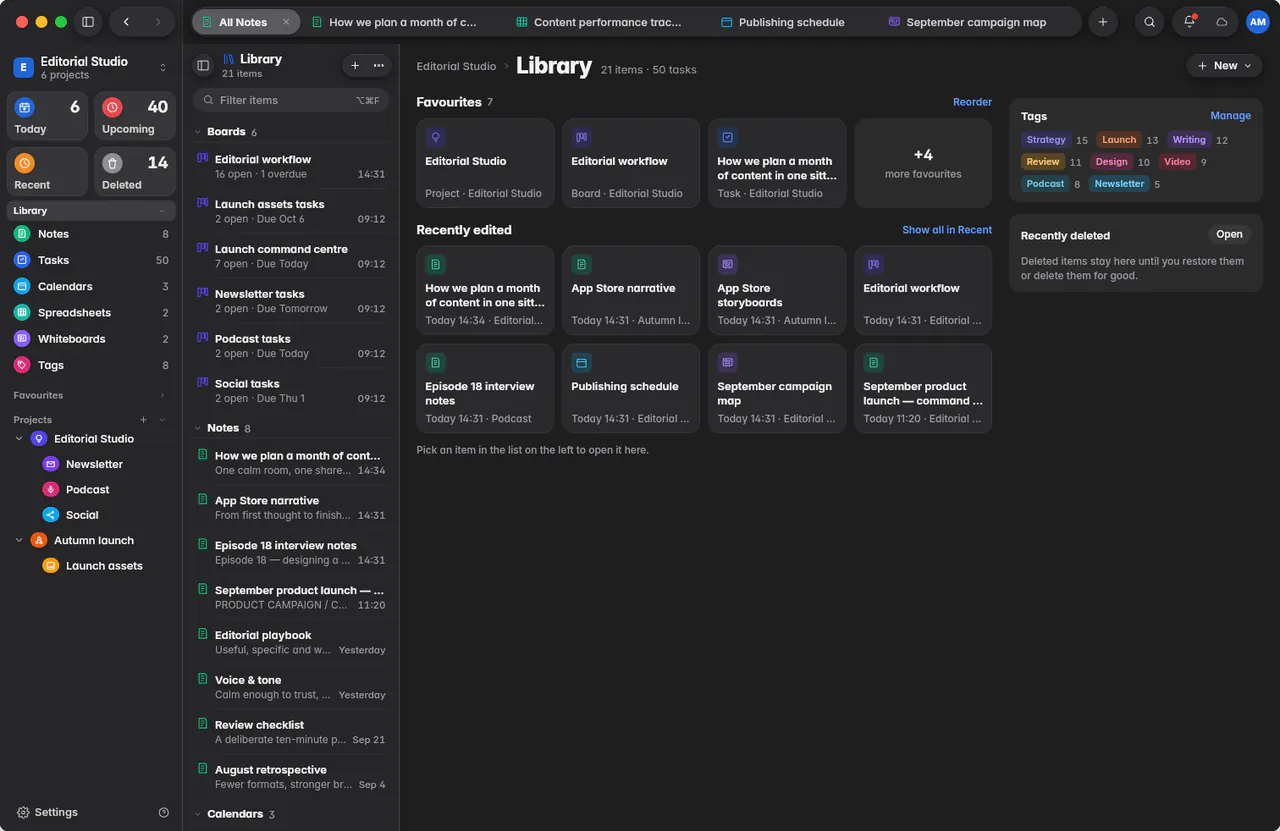
Task: Collapse the Editorial Studio project tree
Action: tap(19, 439)
